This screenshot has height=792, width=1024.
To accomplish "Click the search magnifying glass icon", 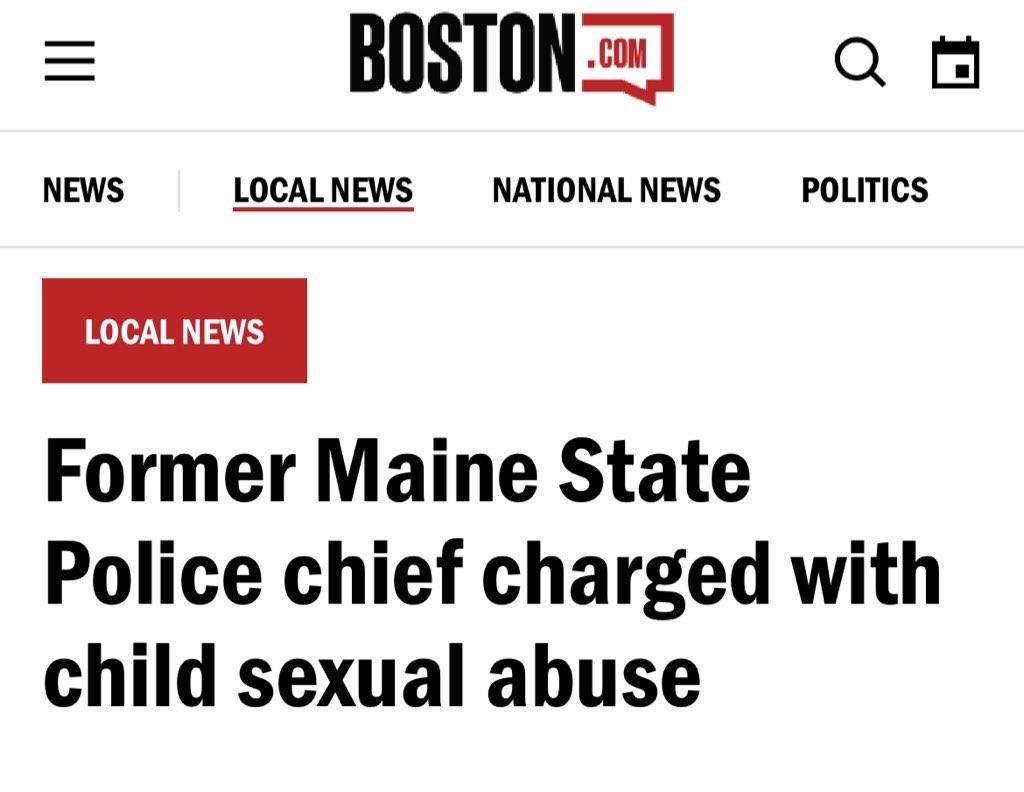I will coord(859,62).
